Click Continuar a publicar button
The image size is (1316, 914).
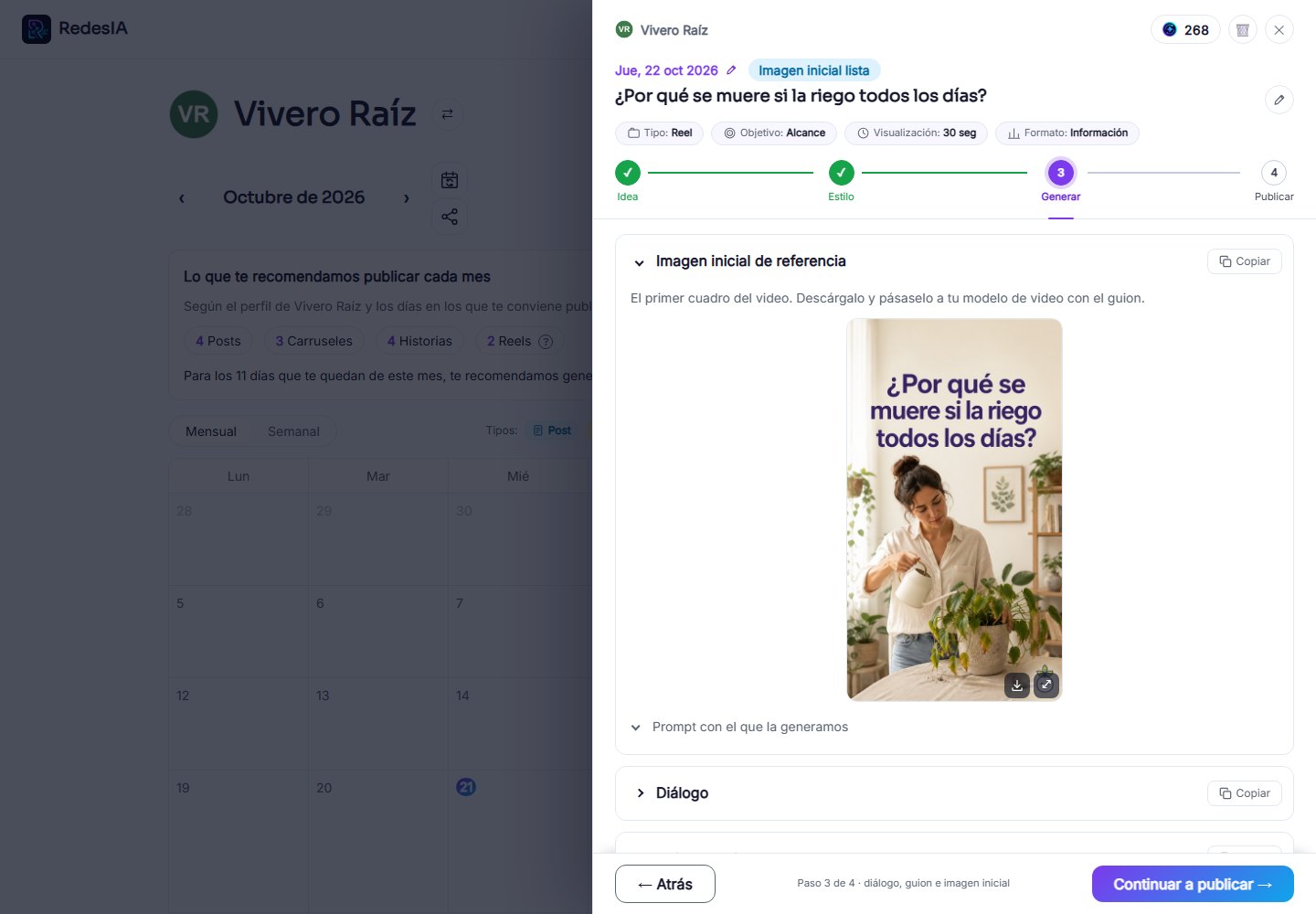point(1193,884)
